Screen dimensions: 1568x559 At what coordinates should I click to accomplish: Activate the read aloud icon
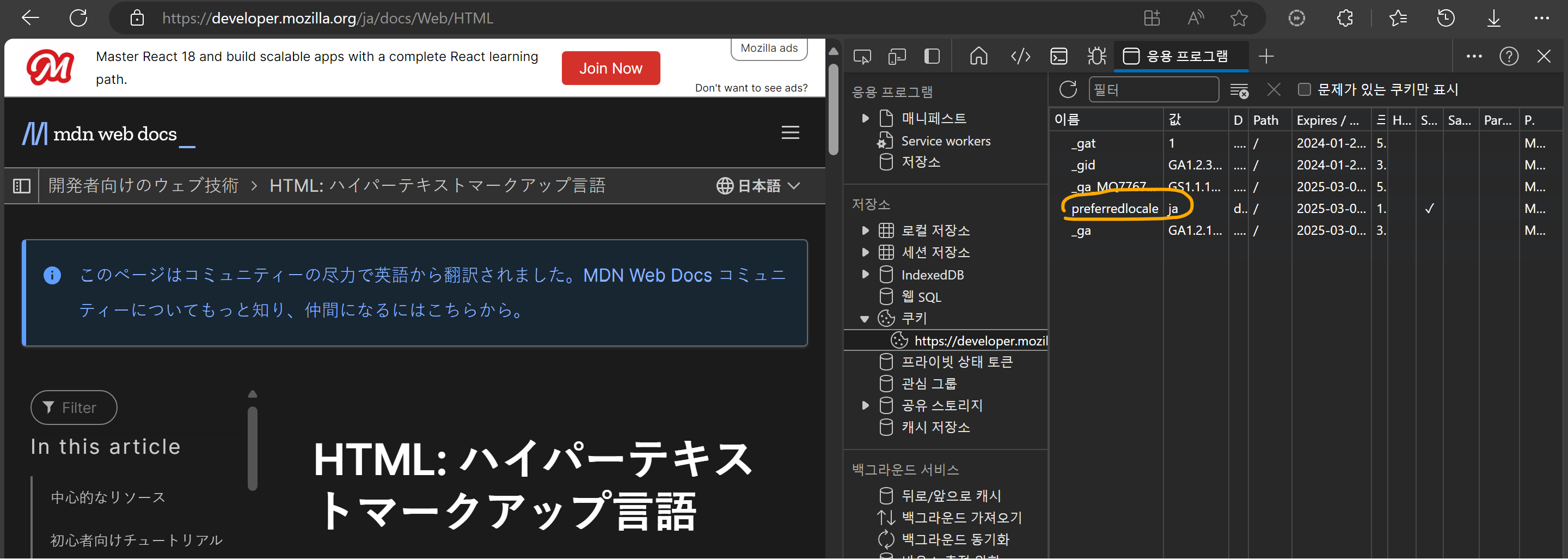coord(1196,19)
